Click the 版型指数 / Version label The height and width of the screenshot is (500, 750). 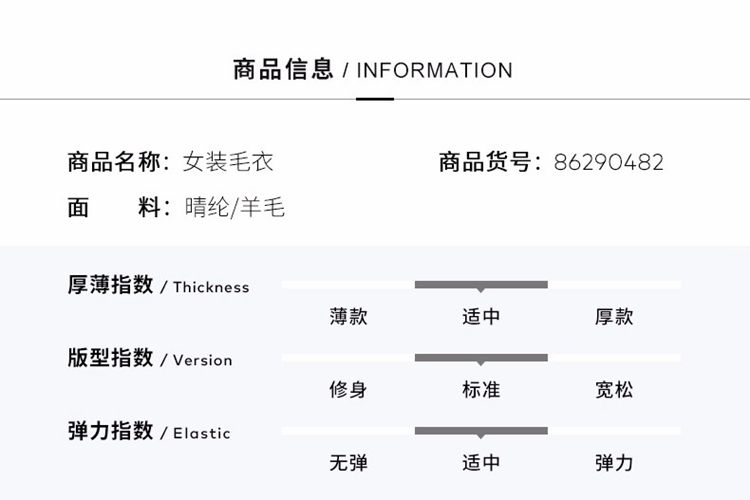pyautogui.click(x=150, y=359)
